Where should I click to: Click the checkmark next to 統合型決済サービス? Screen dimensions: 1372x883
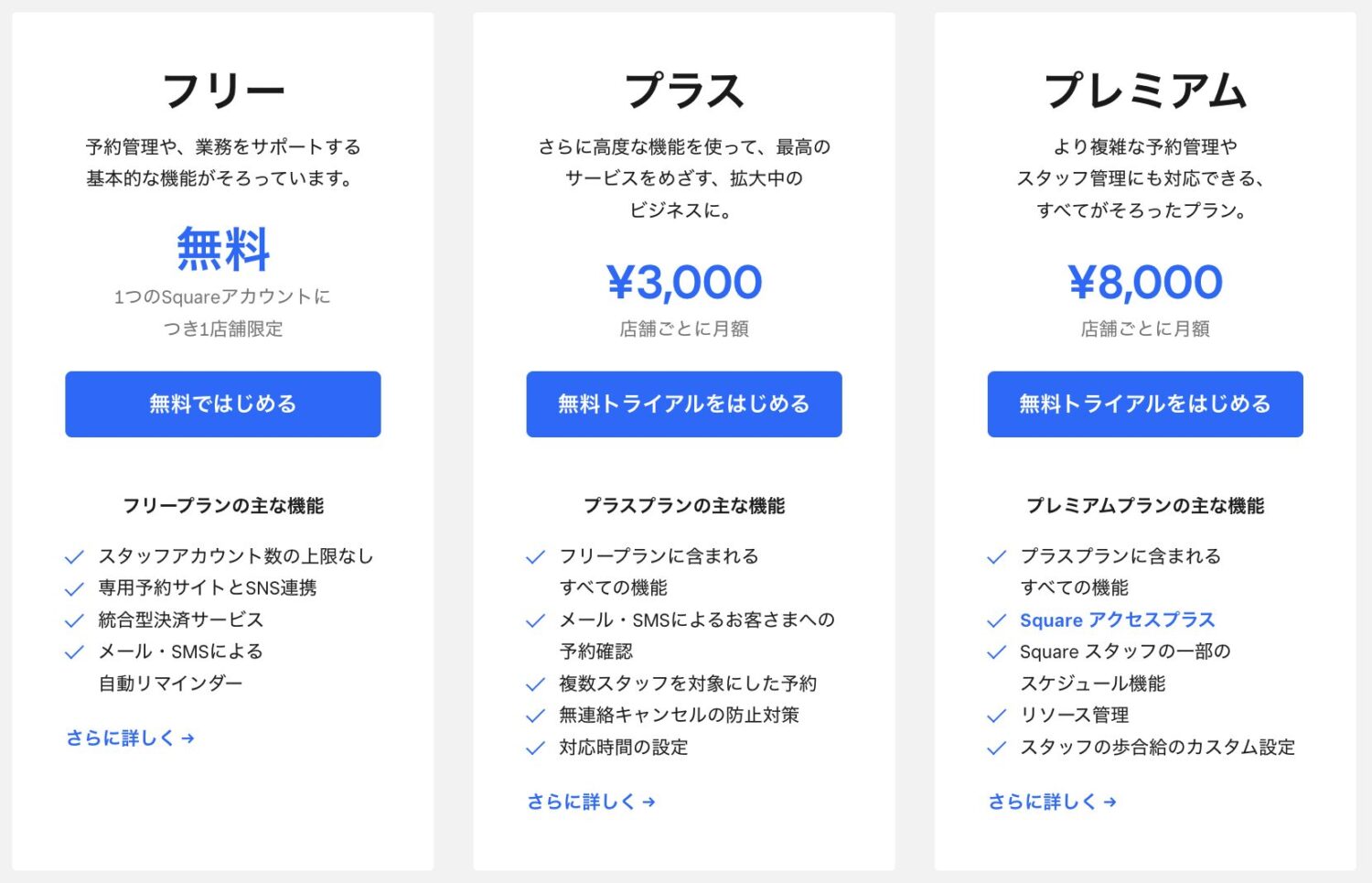(x=75, y=619)
